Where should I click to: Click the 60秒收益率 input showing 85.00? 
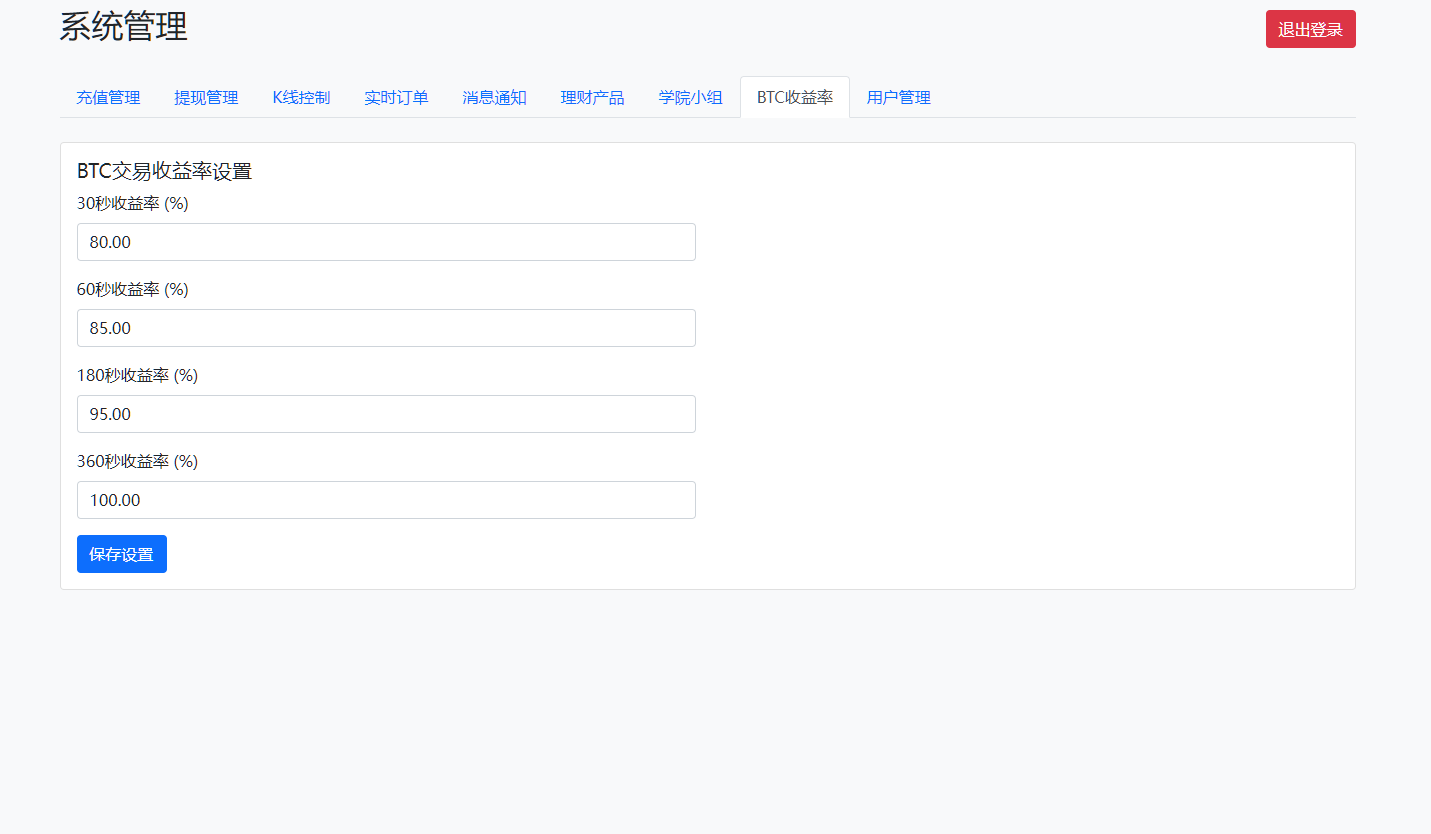[x=386, y=328]
